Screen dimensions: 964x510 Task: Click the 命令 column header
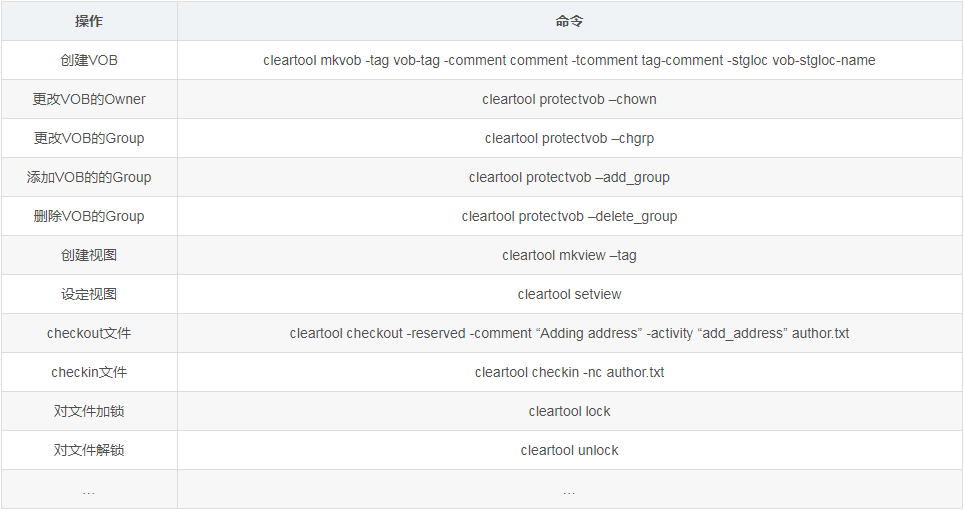(x=569, y=21)
